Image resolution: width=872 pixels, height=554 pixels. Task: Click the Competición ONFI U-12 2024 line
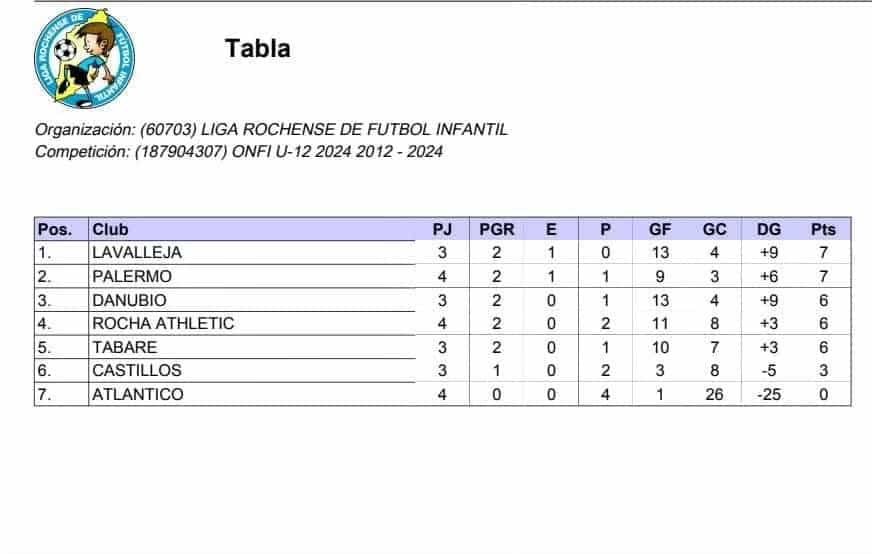pyautogui.click(x=239, y=152)
